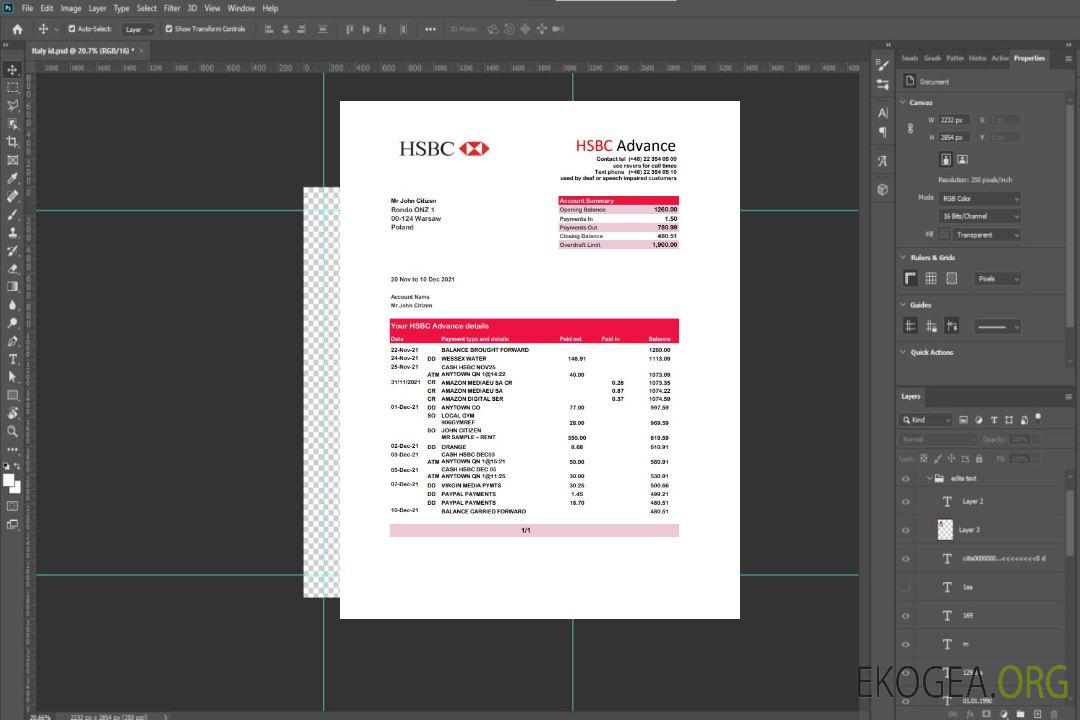Image resolution: width=1080 pixels, height=720 pixels.
Task: Change the screen mode icon
Action: point(12,524)
